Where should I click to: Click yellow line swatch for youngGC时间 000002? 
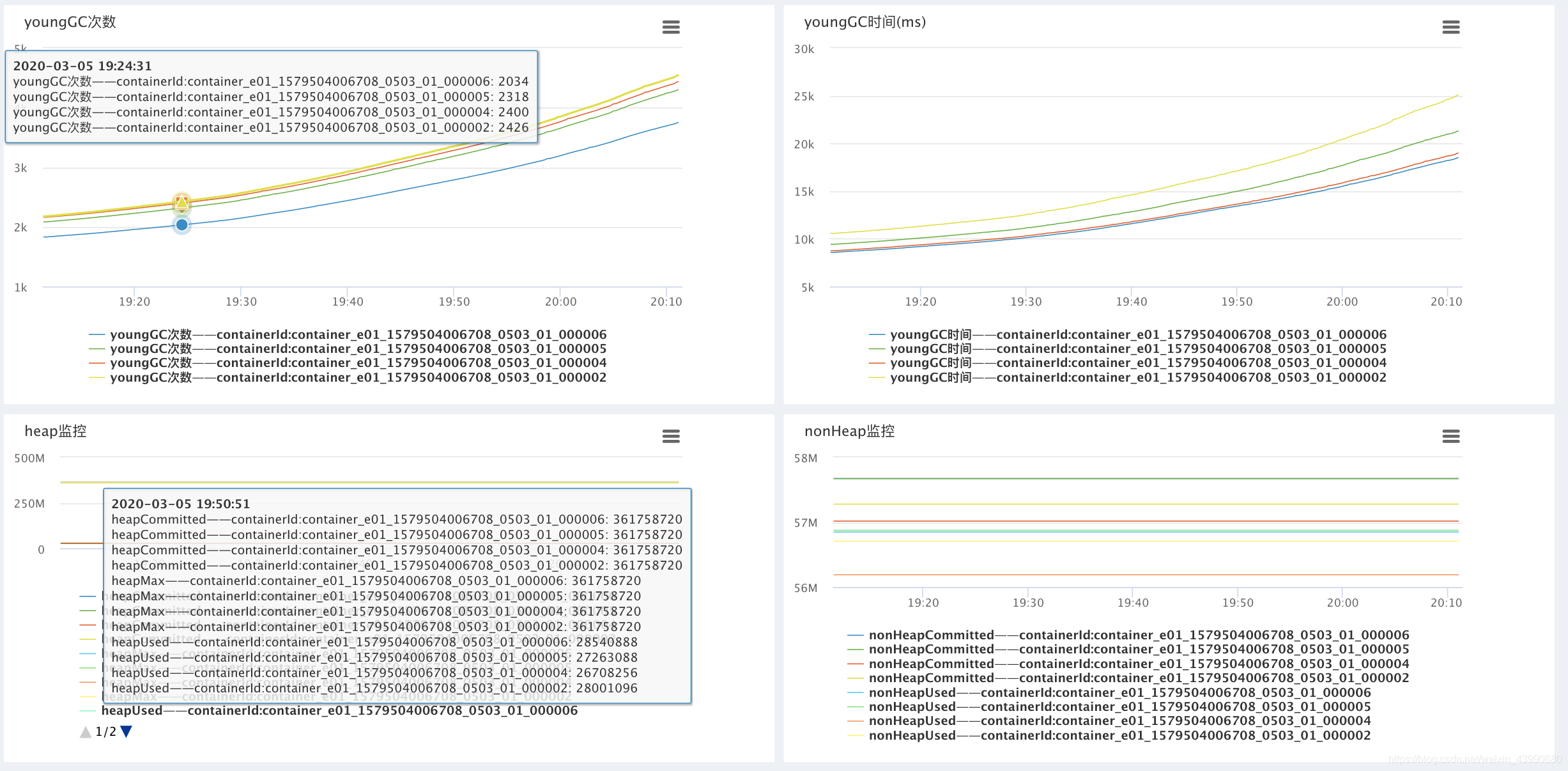pos(877,377)
